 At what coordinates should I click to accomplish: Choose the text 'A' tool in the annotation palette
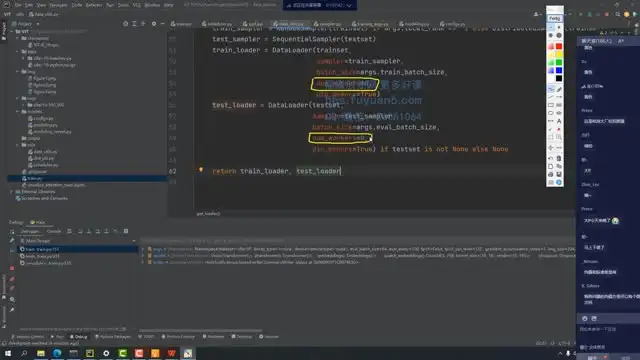(559, 121)
